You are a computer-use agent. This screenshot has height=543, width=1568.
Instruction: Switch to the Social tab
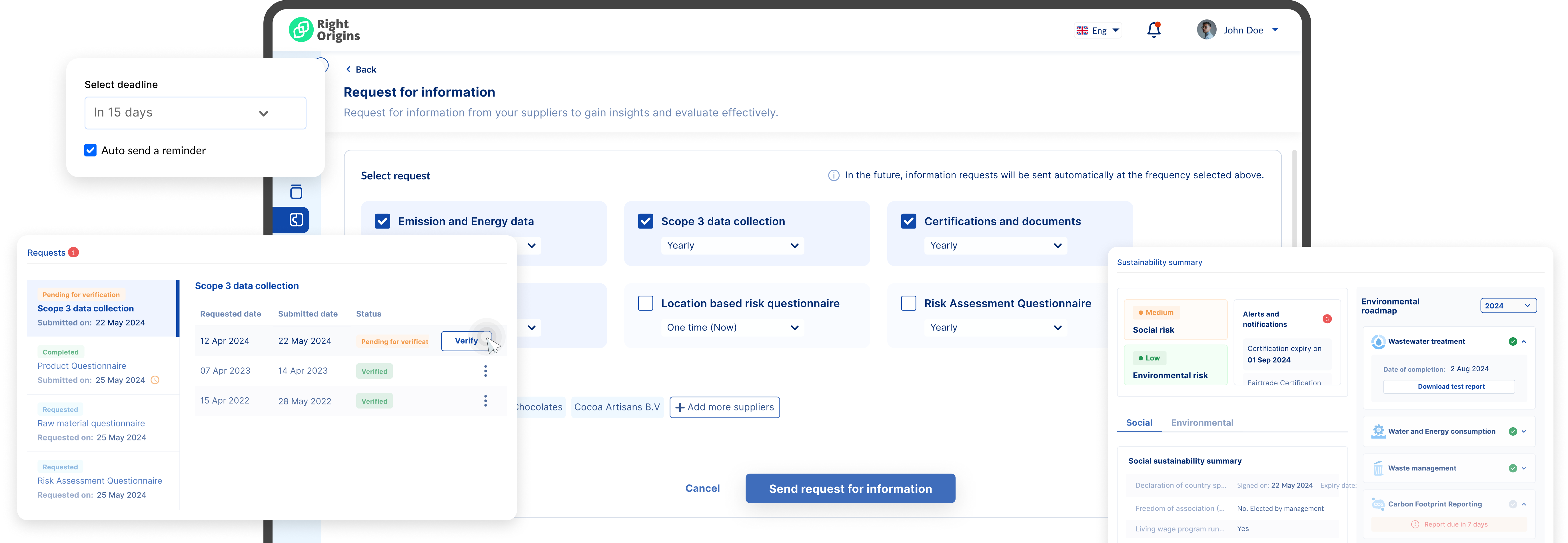tap(1139, 422)
